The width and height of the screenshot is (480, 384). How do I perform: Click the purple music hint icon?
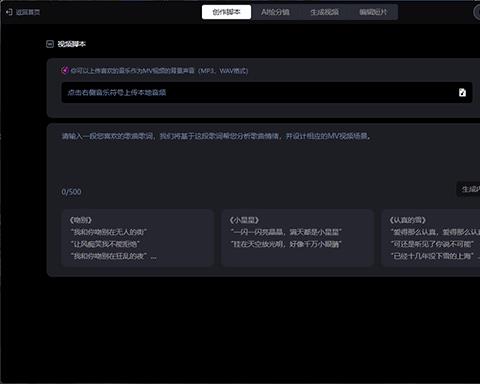65,70
